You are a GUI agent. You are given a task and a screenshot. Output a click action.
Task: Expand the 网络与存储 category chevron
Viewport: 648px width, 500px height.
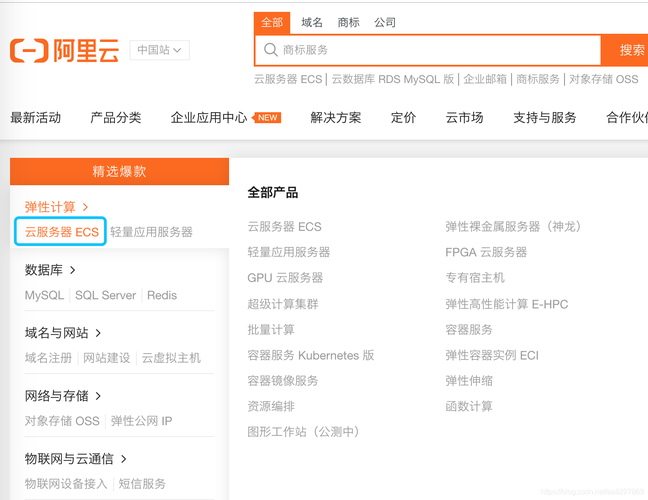[x=98, y=395]
